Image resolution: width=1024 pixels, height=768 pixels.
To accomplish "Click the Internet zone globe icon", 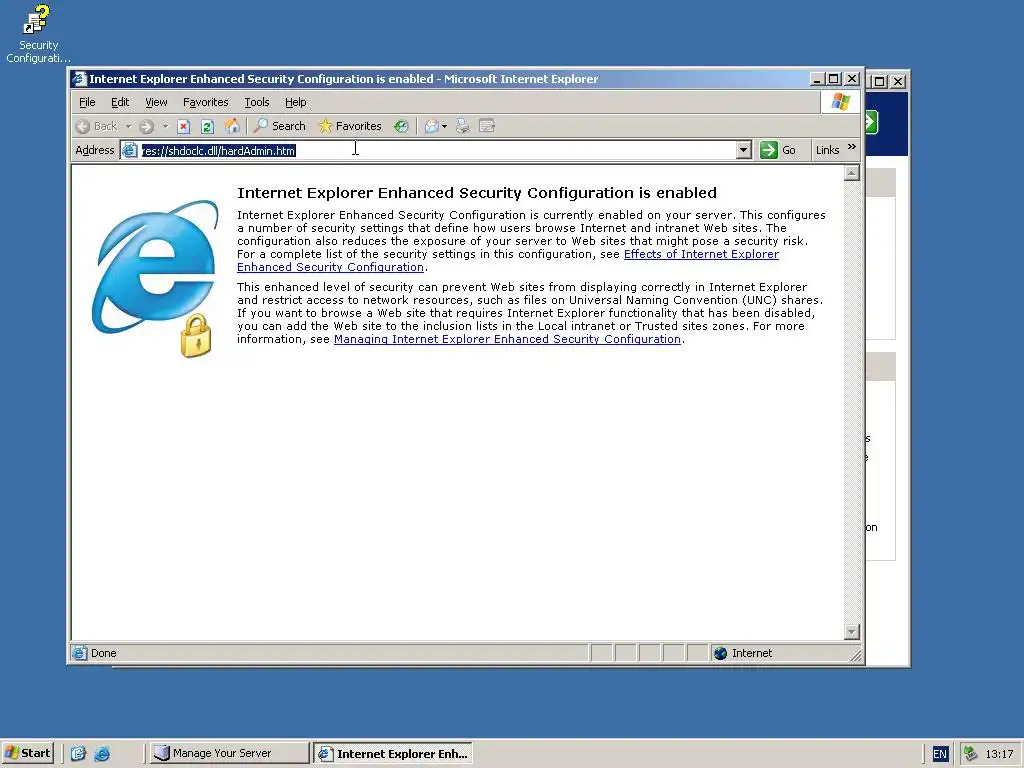I will [x=721, y=653].
